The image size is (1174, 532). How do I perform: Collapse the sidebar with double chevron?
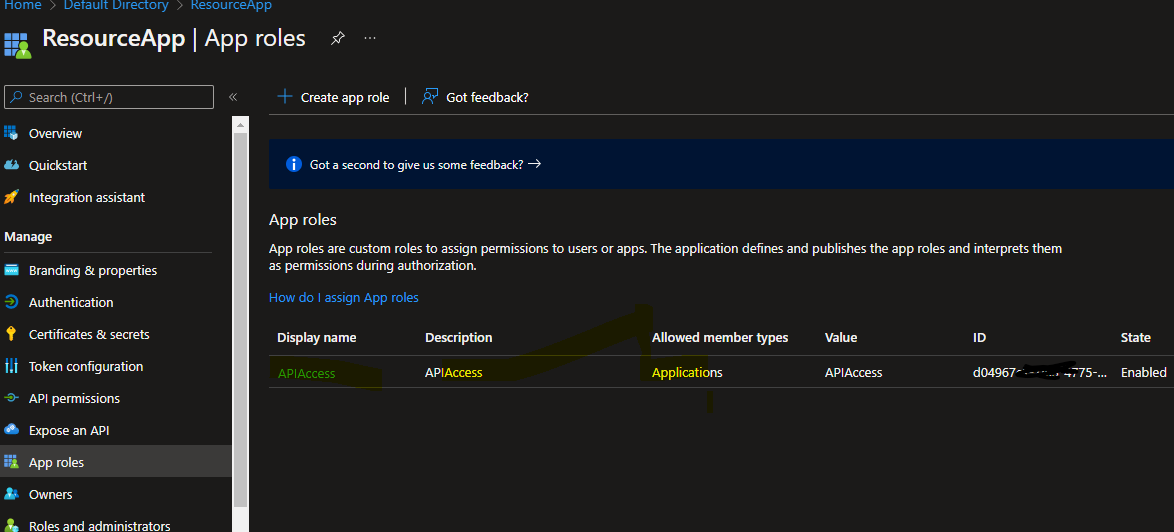tap(233, 97)
